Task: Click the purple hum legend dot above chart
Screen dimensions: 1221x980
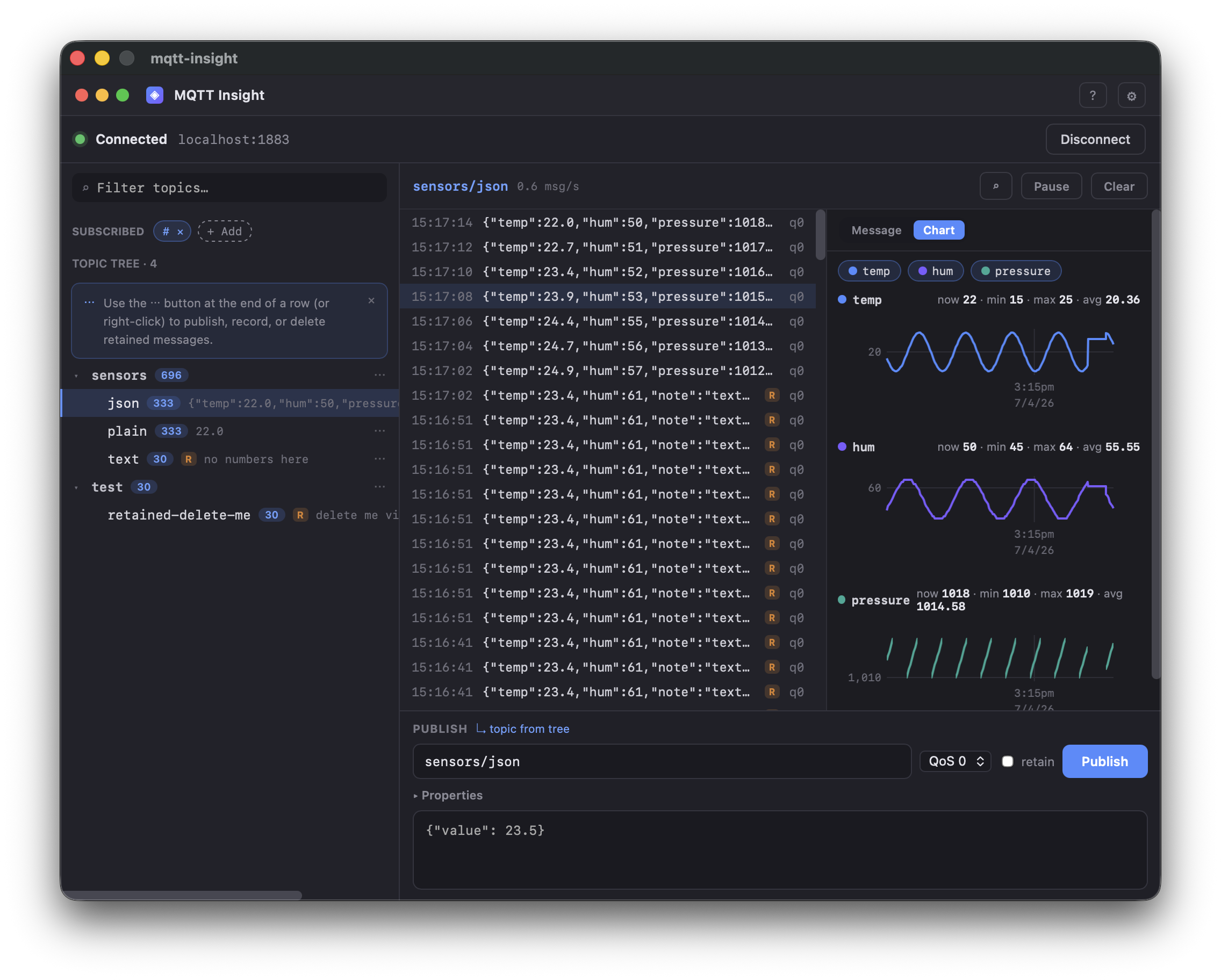Action: [842, 446]
